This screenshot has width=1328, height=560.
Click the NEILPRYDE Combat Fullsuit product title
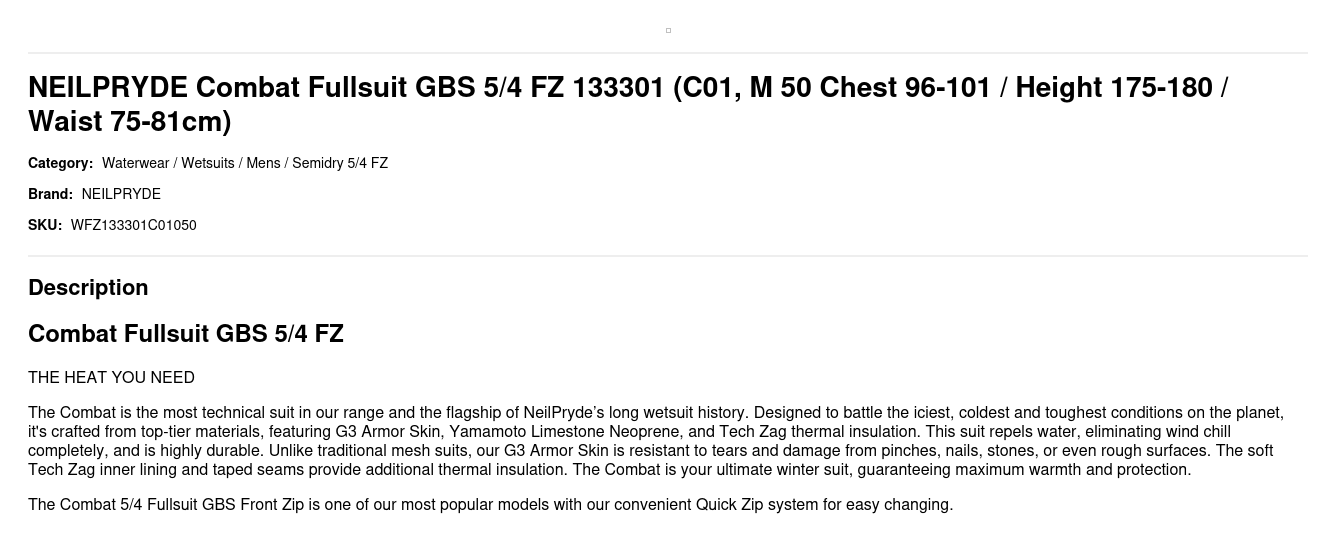(627, 88)
